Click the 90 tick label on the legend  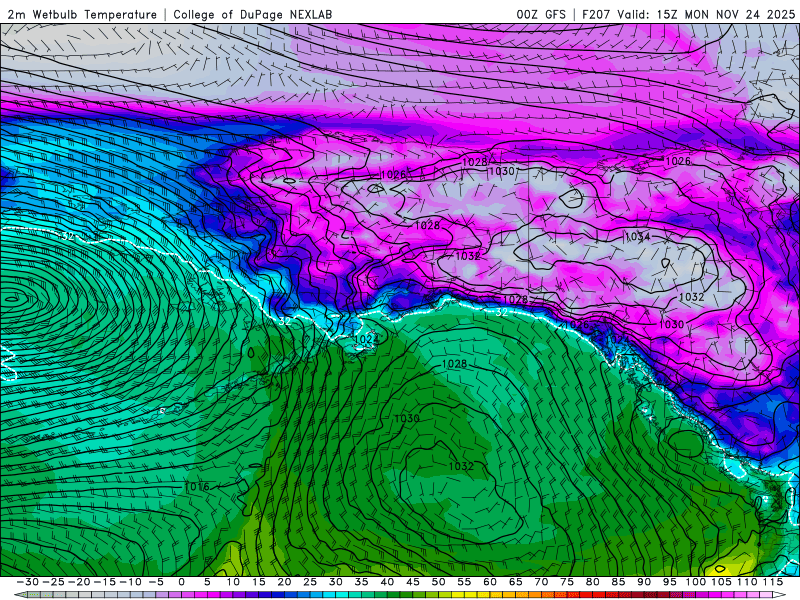644,582
